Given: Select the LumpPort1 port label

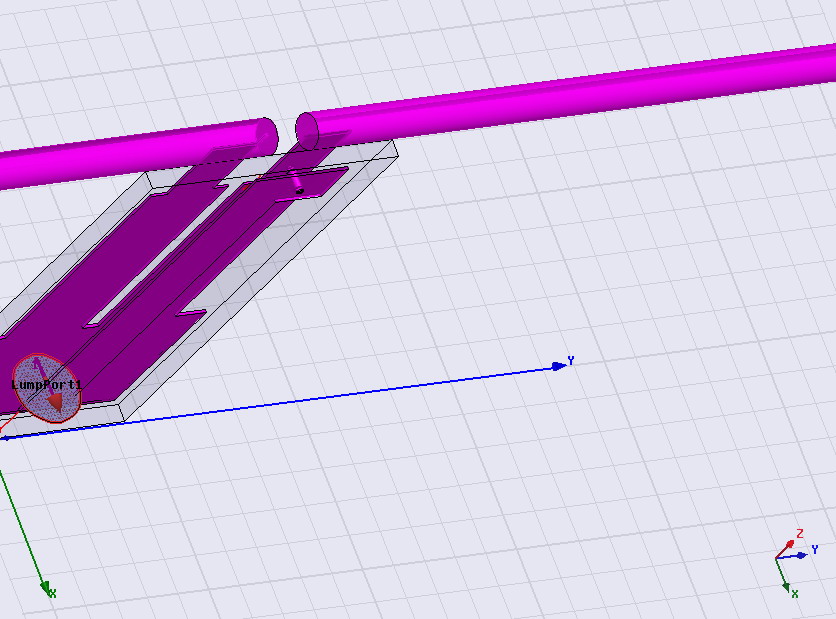Looking at the screenshot, I should [46, 384].
